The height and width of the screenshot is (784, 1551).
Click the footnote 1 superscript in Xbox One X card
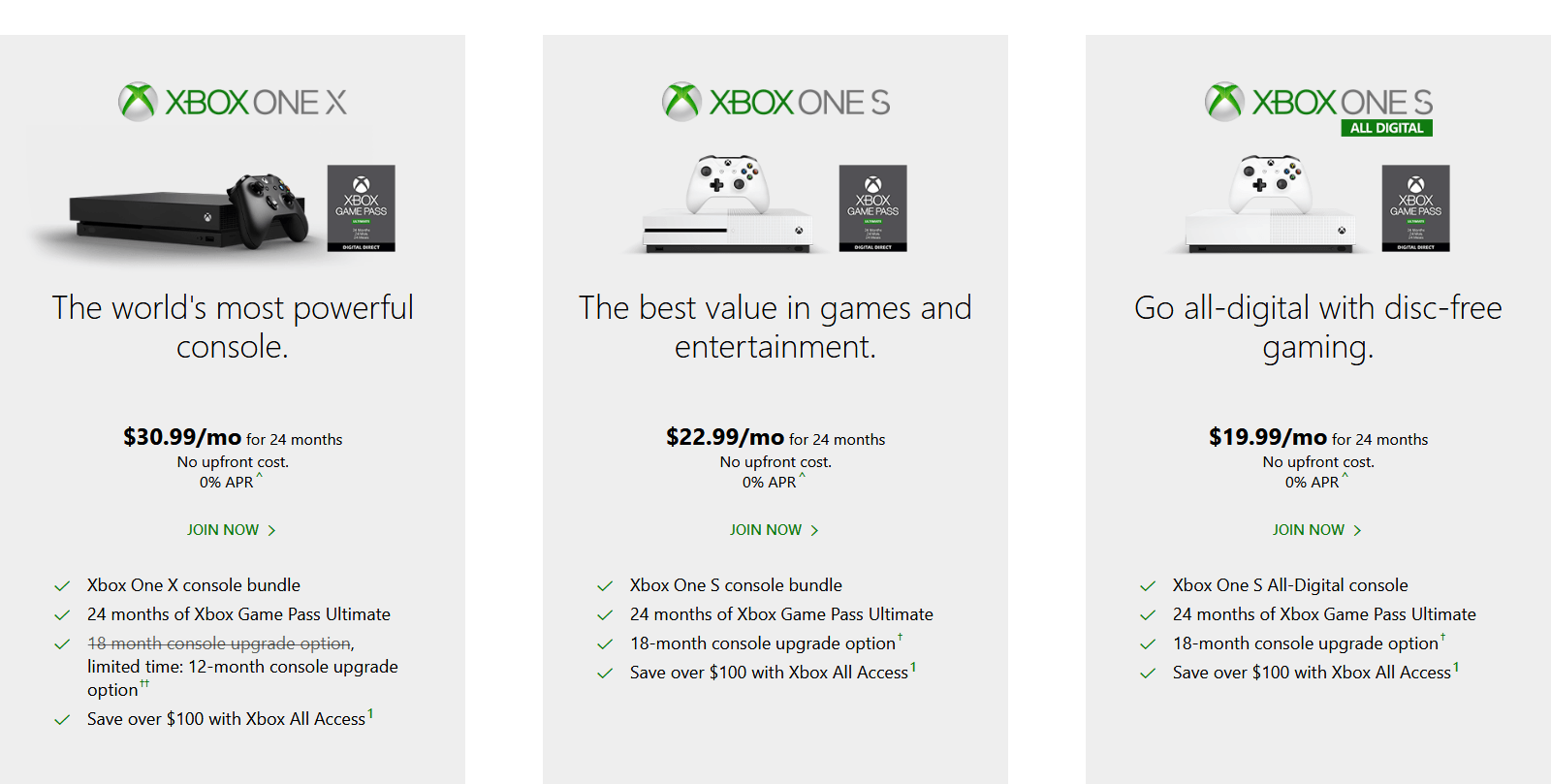point(370,714)
